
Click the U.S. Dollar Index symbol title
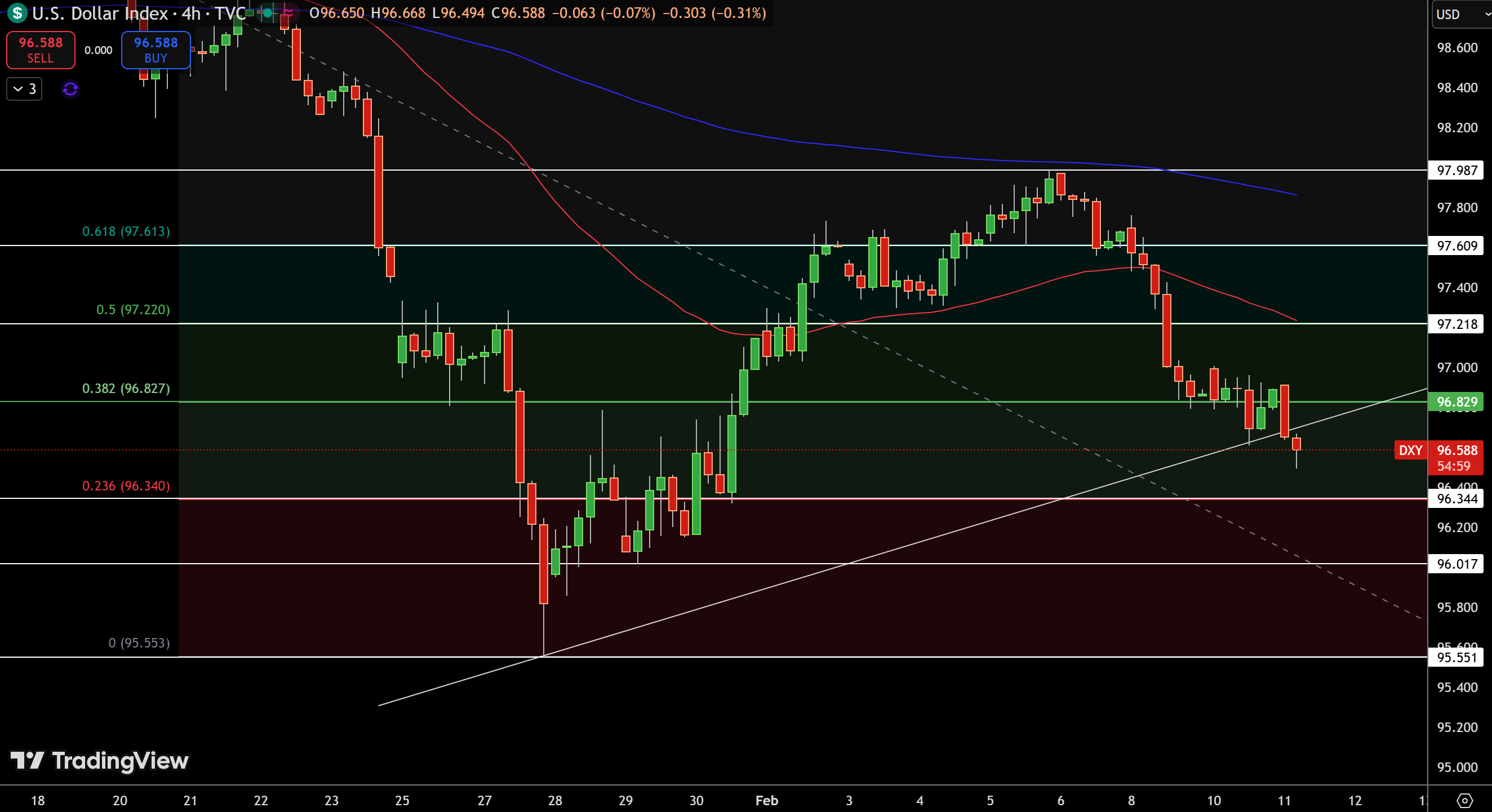click(x=100, y=13)
